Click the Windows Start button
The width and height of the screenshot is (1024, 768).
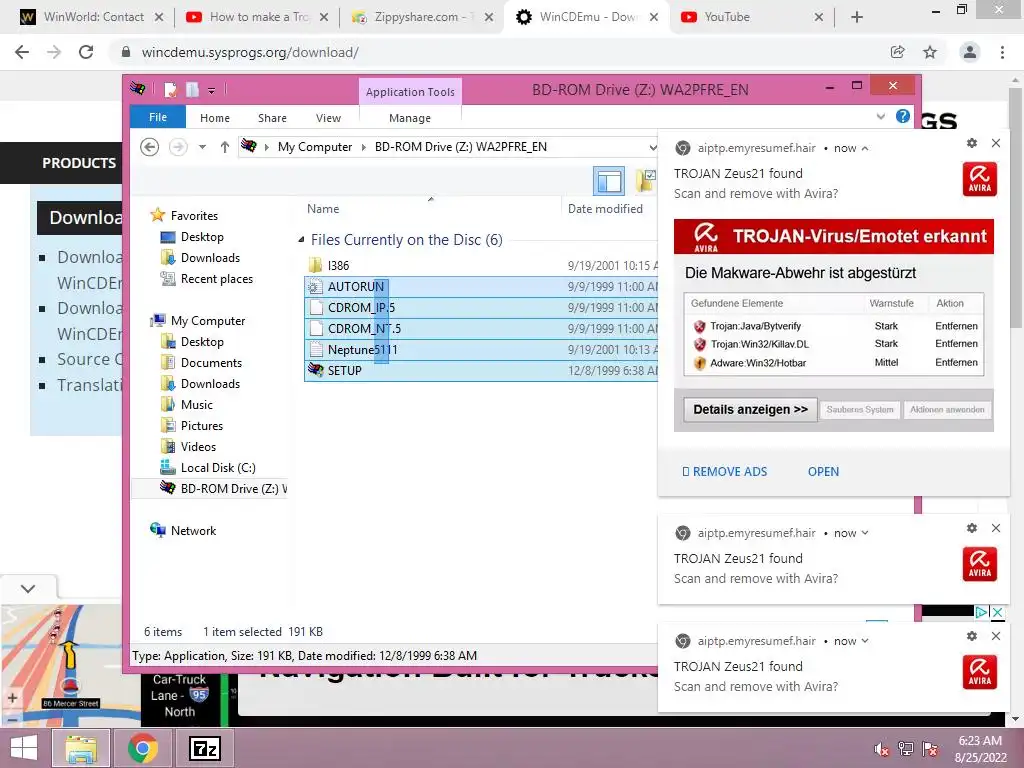click(x=24, y=748)
